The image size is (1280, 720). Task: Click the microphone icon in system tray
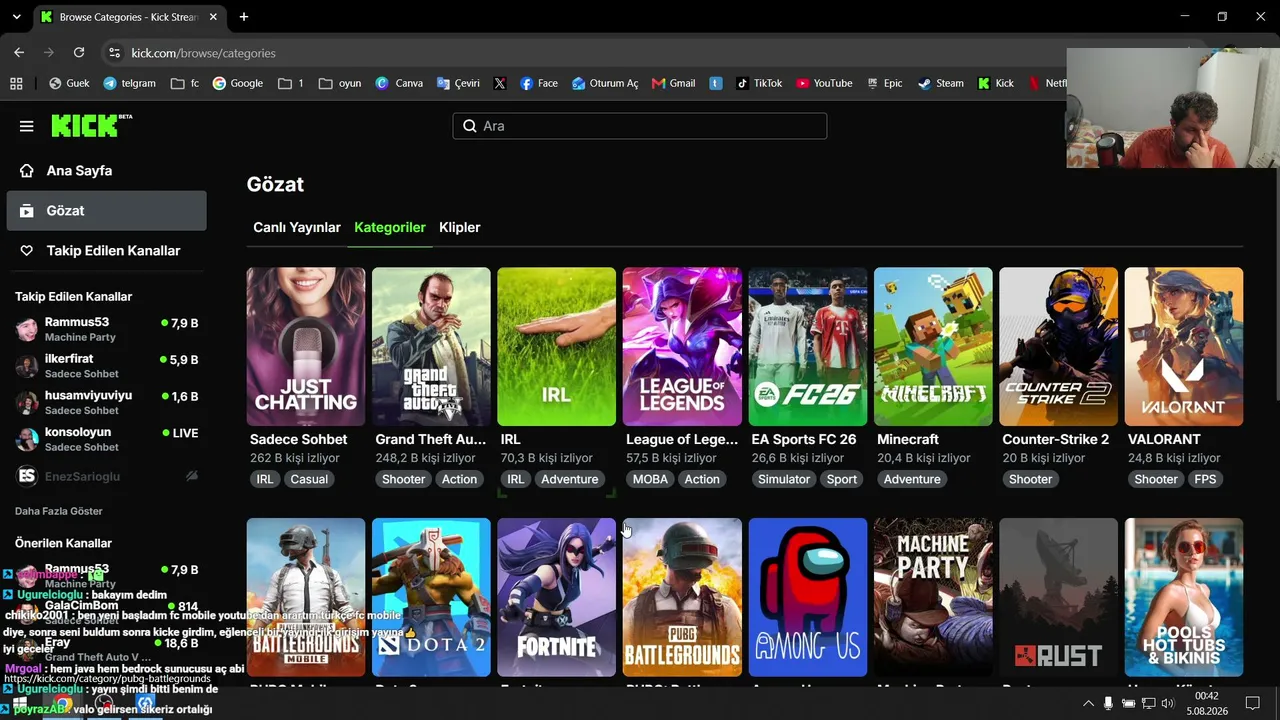pos(1108,704)
